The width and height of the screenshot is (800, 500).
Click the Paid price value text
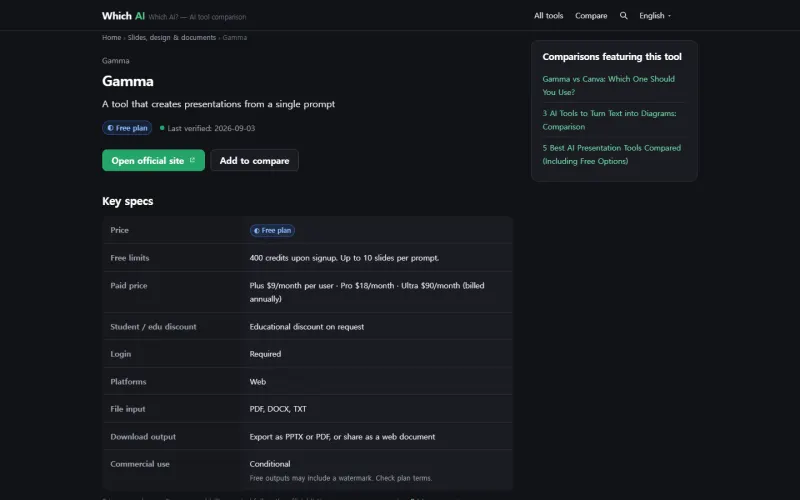click(x=367, y=292)
